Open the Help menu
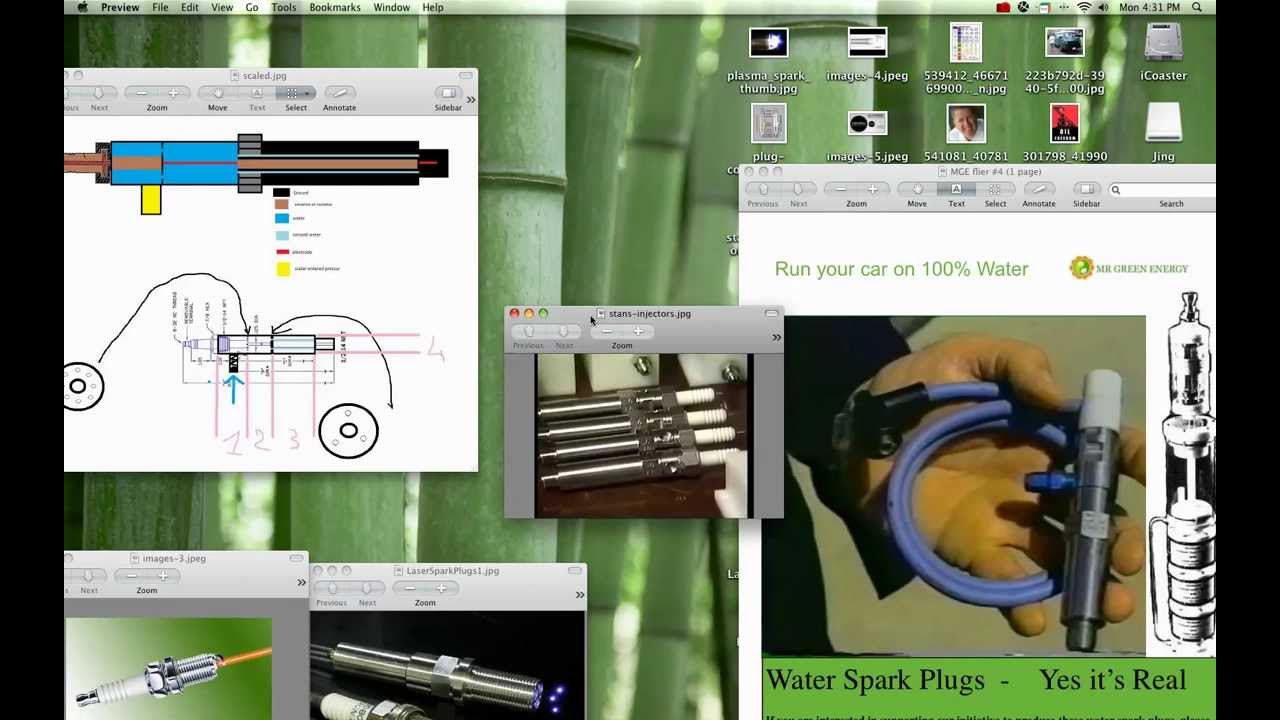The image size is (1280, 720). coord(433,8)
